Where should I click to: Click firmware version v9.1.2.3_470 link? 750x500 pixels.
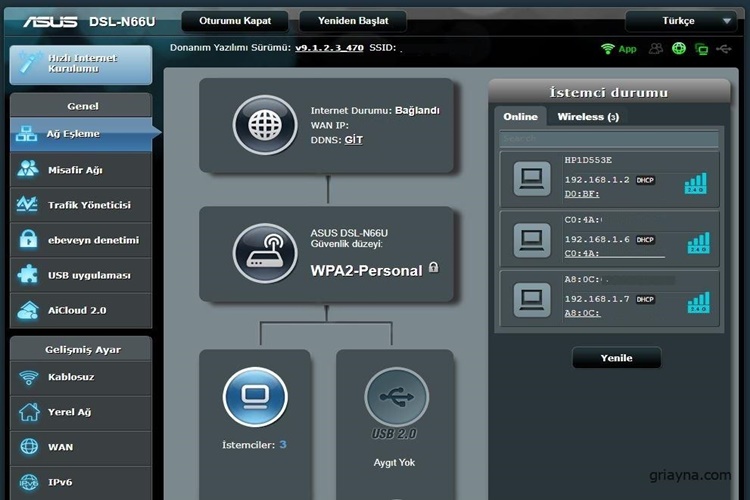(329, 48)
